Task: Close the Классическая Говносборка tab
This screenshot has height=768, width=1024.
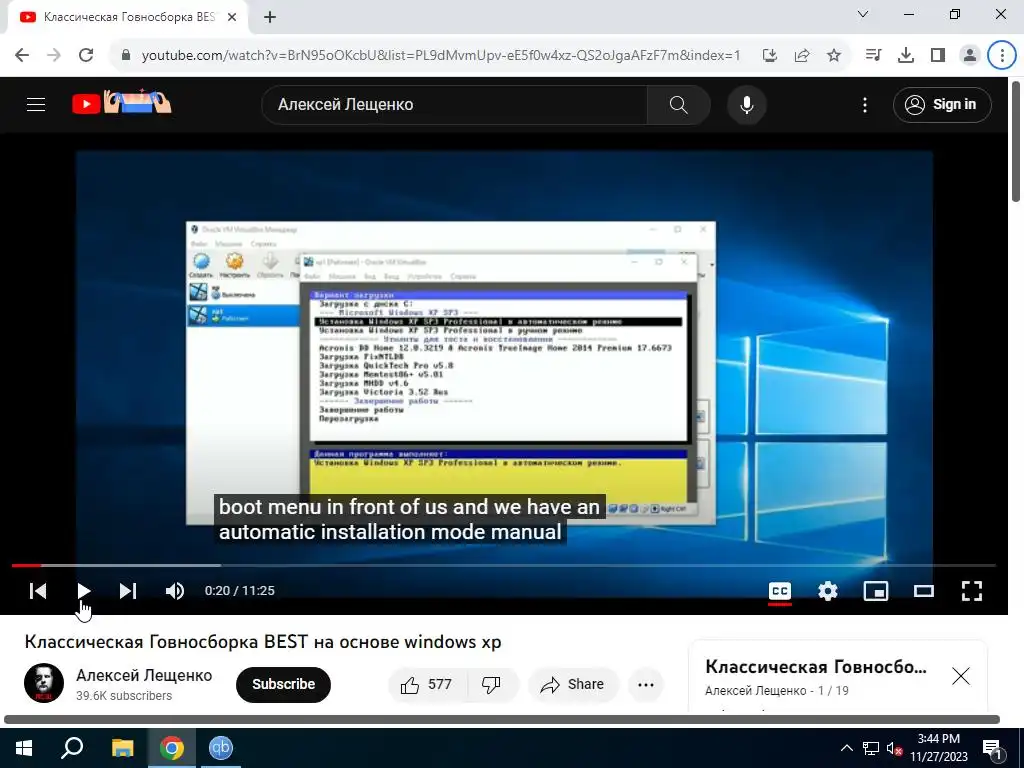Action: 232,17
